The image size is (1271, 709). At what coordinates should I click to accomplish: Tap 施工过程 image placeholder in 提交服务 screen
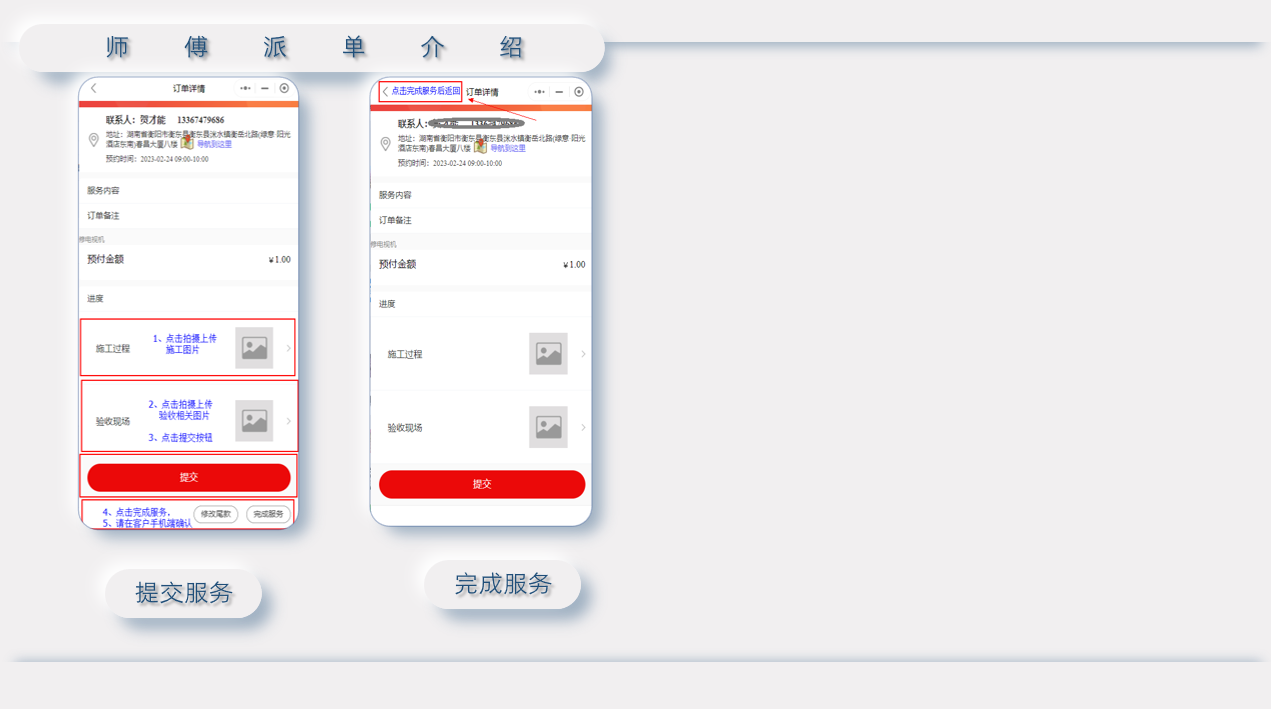[254, 348]
